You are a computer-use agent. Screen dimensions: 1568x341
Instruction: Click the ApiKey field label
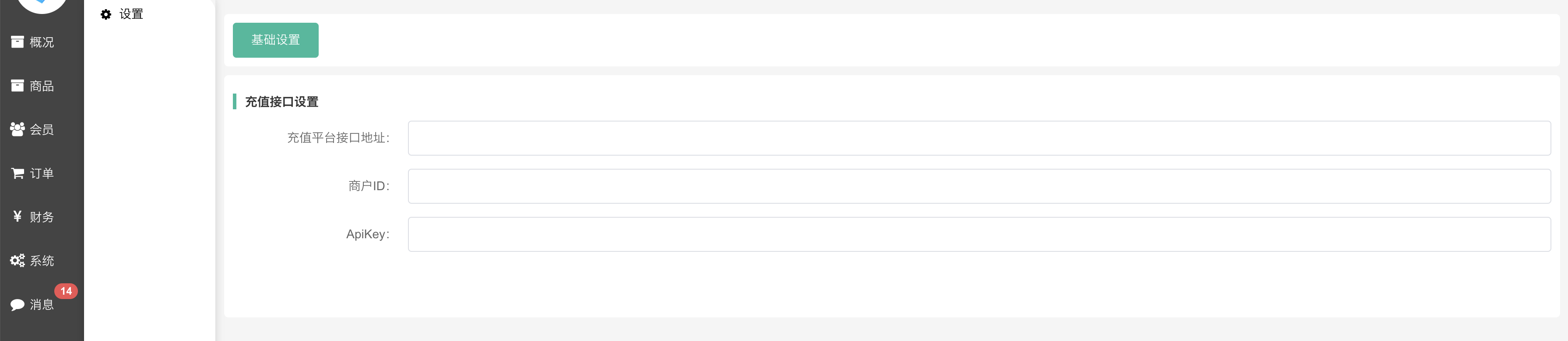coord(367,234)
